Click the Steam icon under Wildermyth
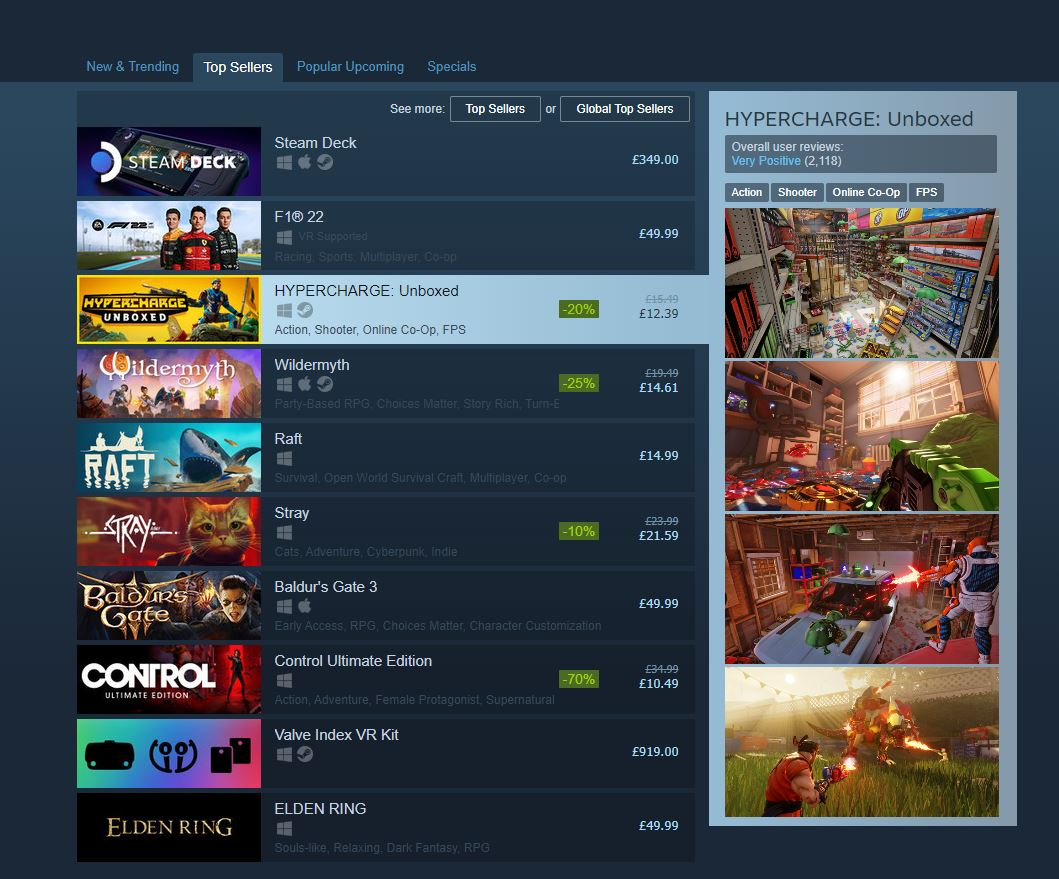This screenshot has height=879, width=1059. pyautogui.click(x=325, y=384)
